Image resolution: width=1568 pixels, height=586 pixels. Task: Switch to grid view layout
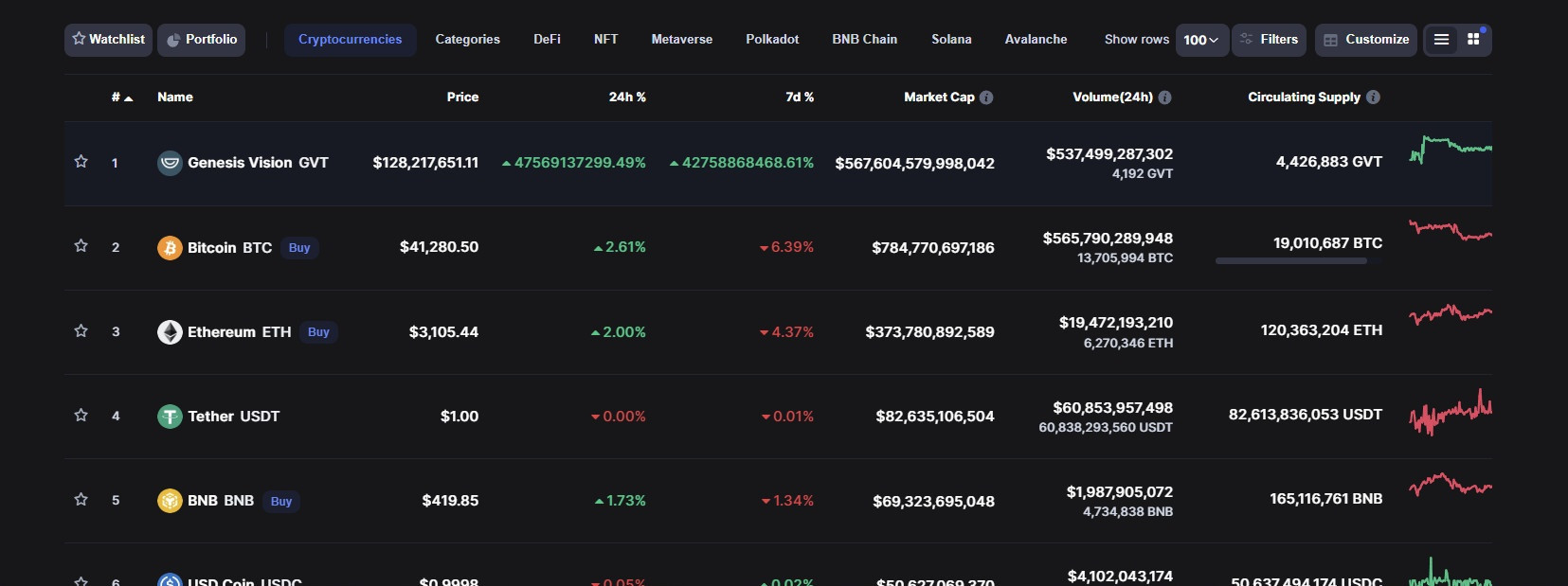(1473, 40)
